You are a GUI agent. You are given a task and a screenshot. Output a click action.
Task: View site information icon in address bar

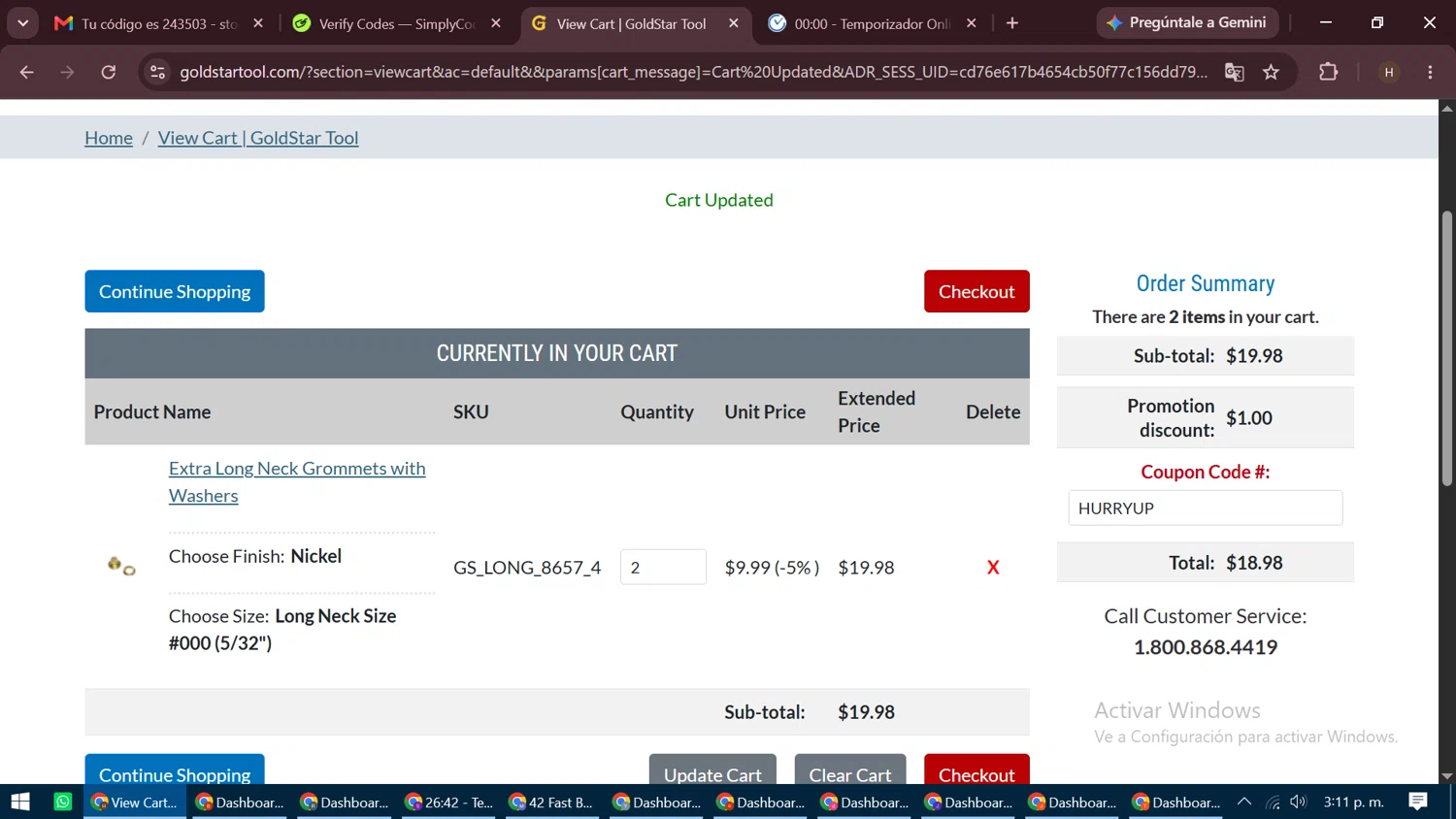[158, 72]
